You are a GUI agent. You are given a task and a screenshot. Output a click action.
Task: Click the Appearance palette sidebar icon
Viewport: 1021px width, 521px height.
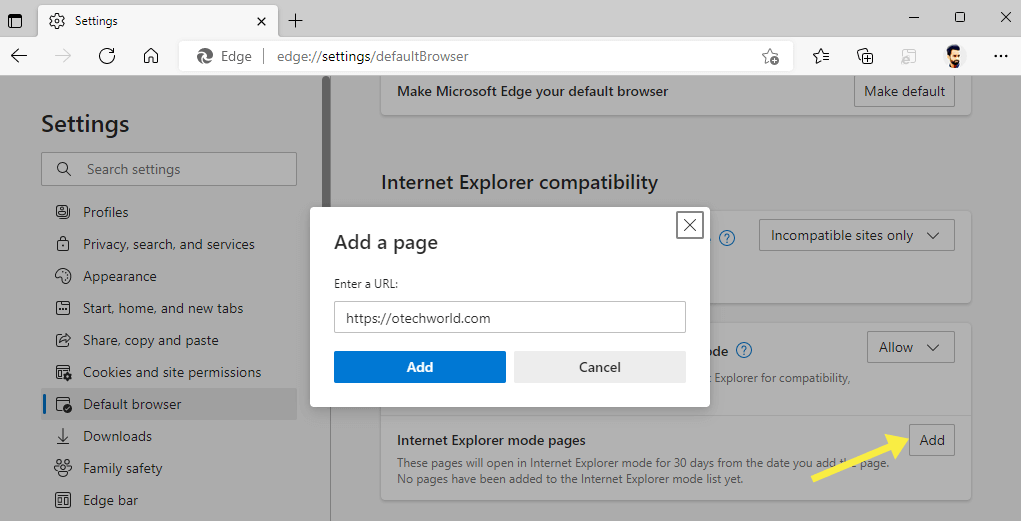[63, 276]
